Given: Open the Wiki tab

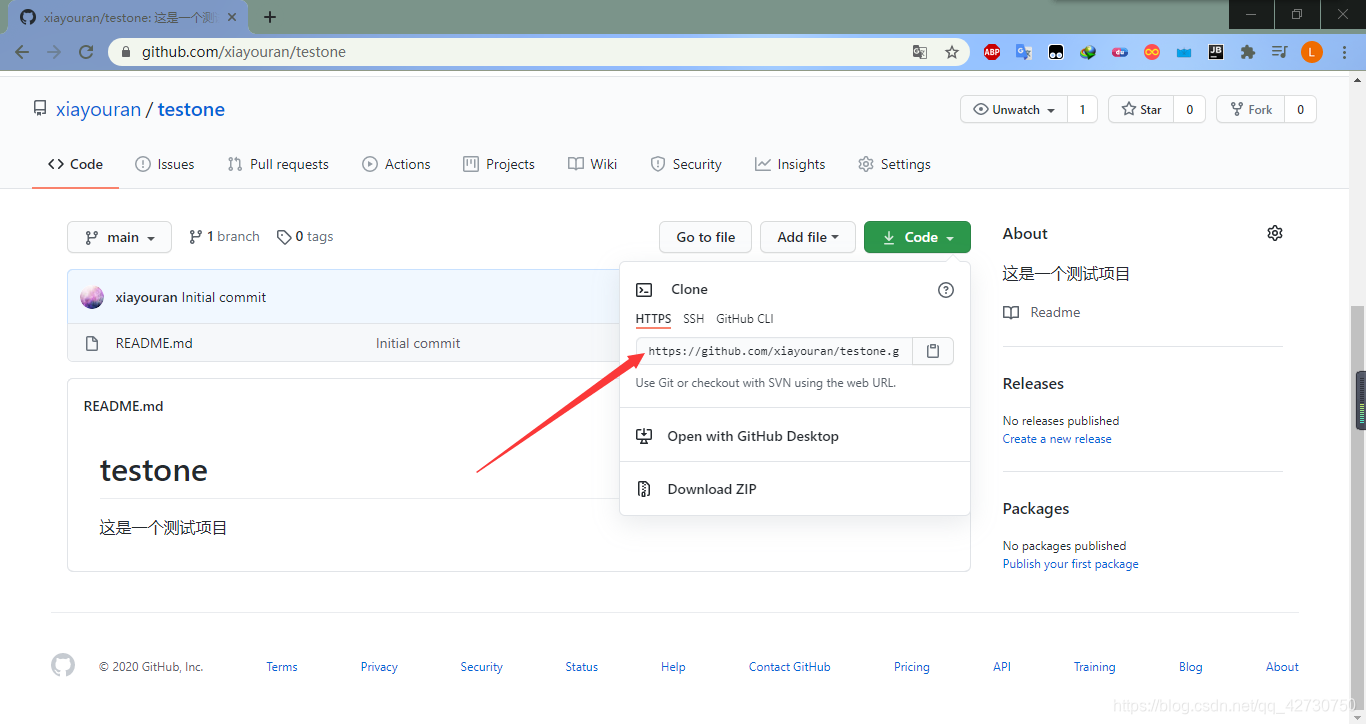Looking at the screenshot, I should (x=593, y=164).
